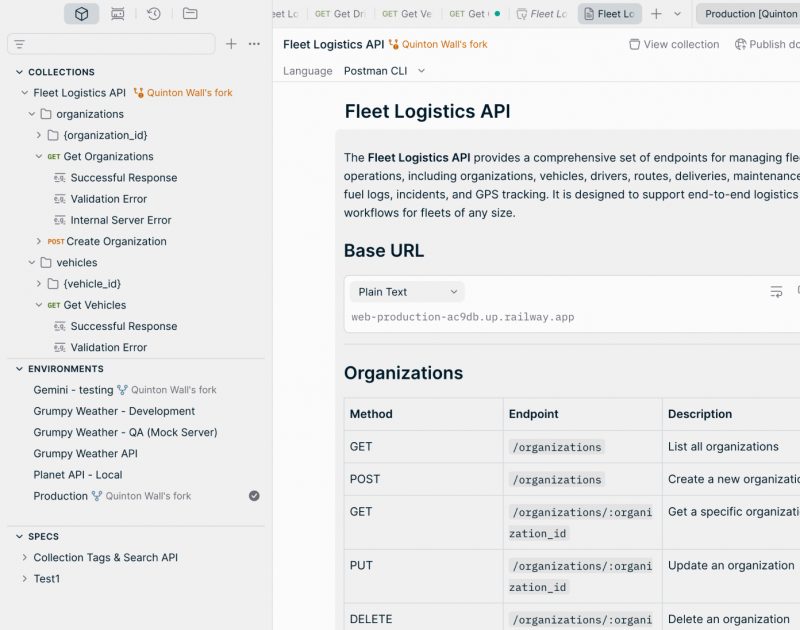Select Grumpy Weather API environment

(x=85, y=453)
